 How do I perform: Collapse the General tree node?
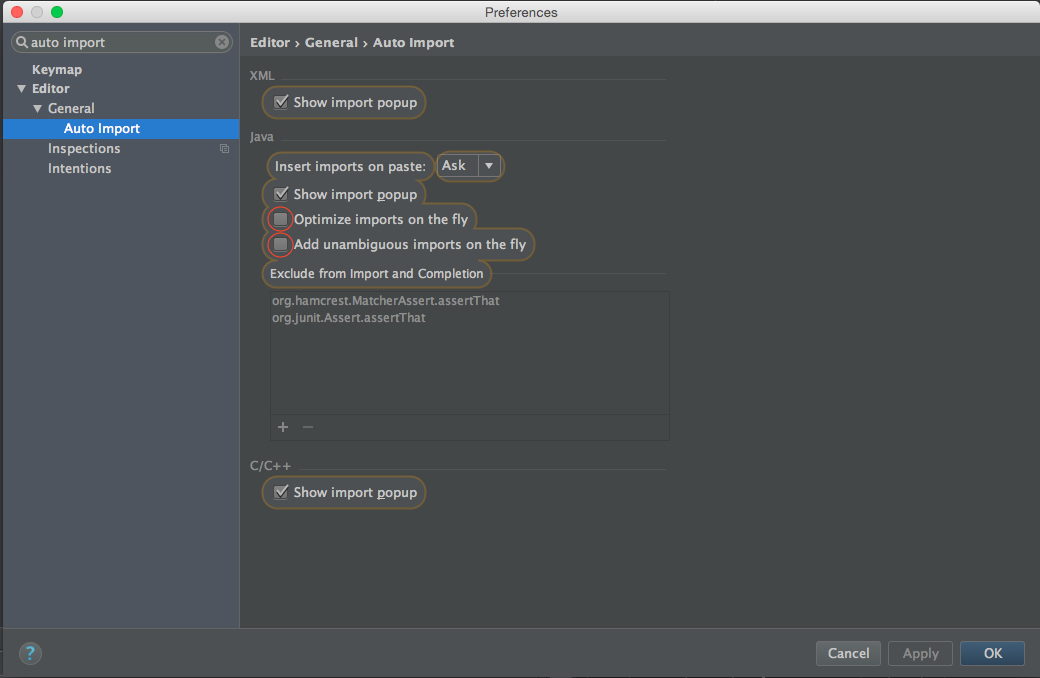pos(38,108)
